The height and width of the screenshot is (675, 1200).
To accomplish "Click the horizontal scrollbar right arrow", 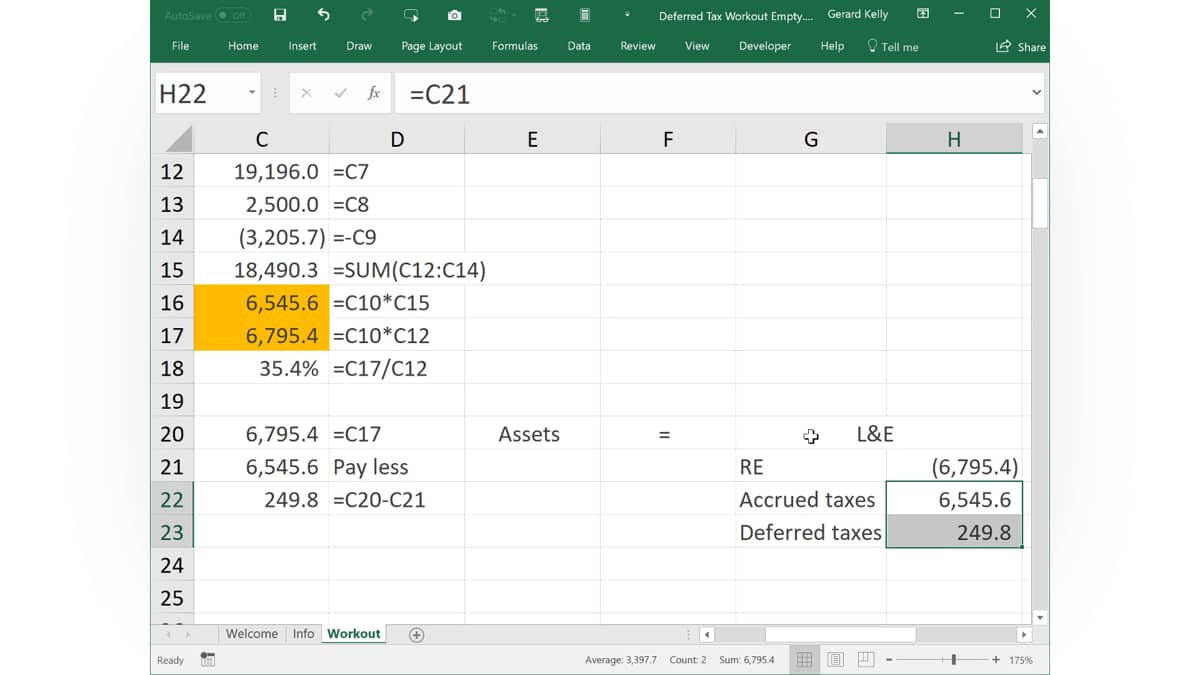I will pyautogui.click(x=1023, y=634).
